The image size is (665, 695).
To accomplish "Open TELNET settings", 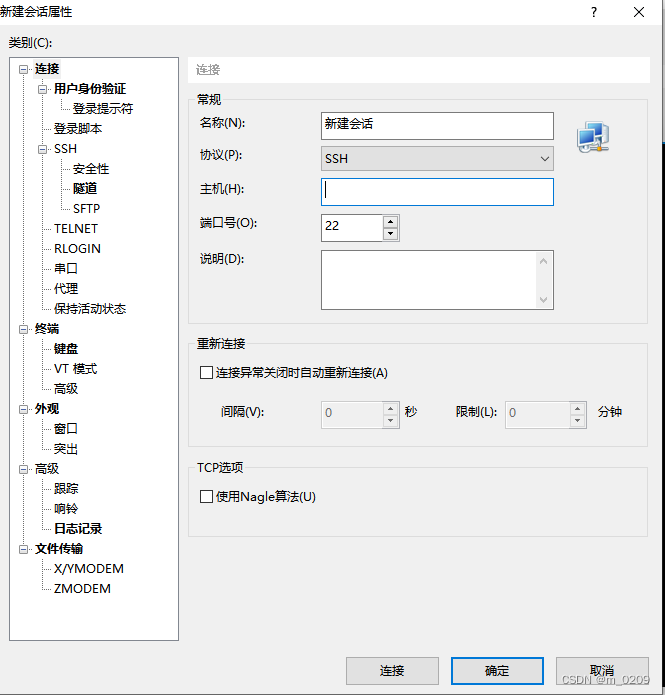I will coord(76,228).
